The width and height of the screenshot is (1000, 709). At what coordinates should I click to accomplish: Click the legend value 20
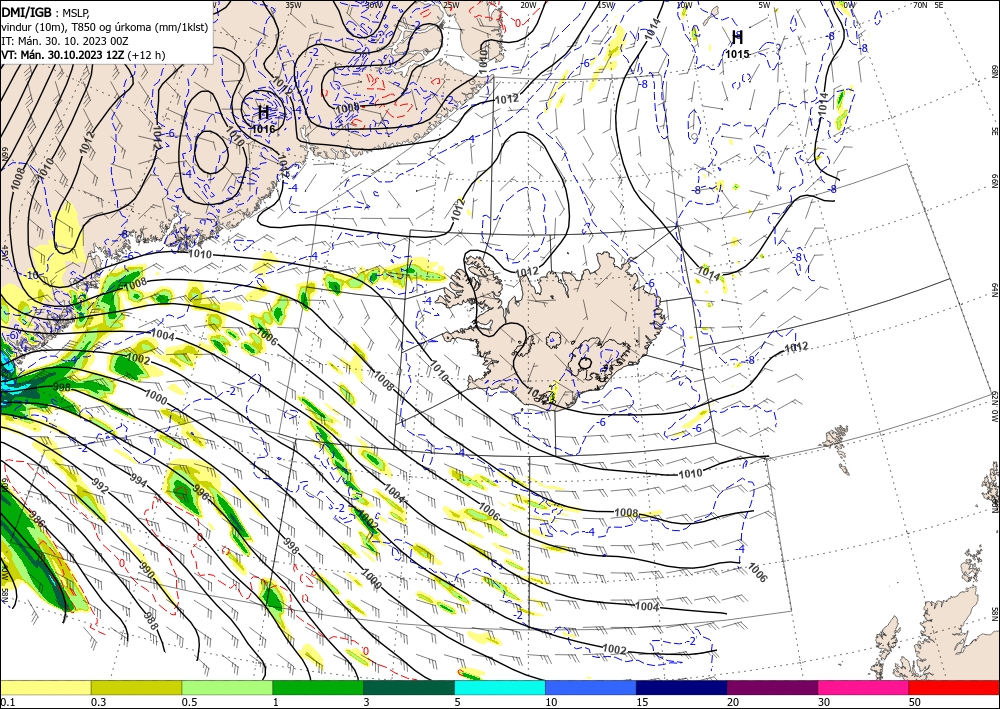[733, 702]
